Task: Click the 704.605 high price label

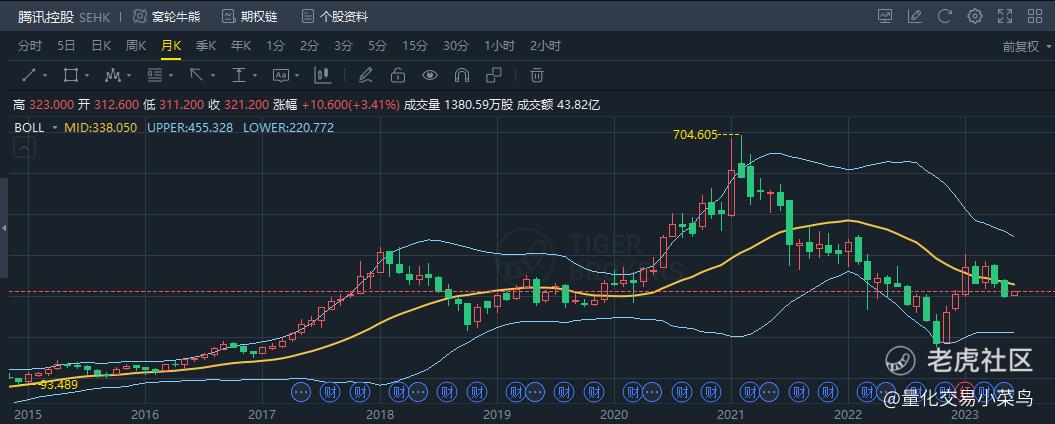Action: [x=696, y=134]
